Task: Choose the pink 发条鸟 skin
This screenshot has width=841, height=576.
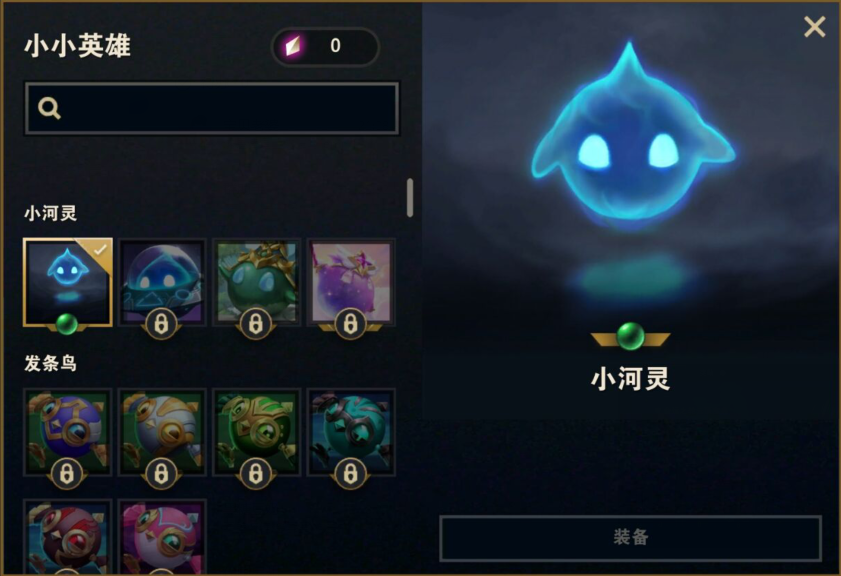Action: pyautogui.click(x=162, y=537)
